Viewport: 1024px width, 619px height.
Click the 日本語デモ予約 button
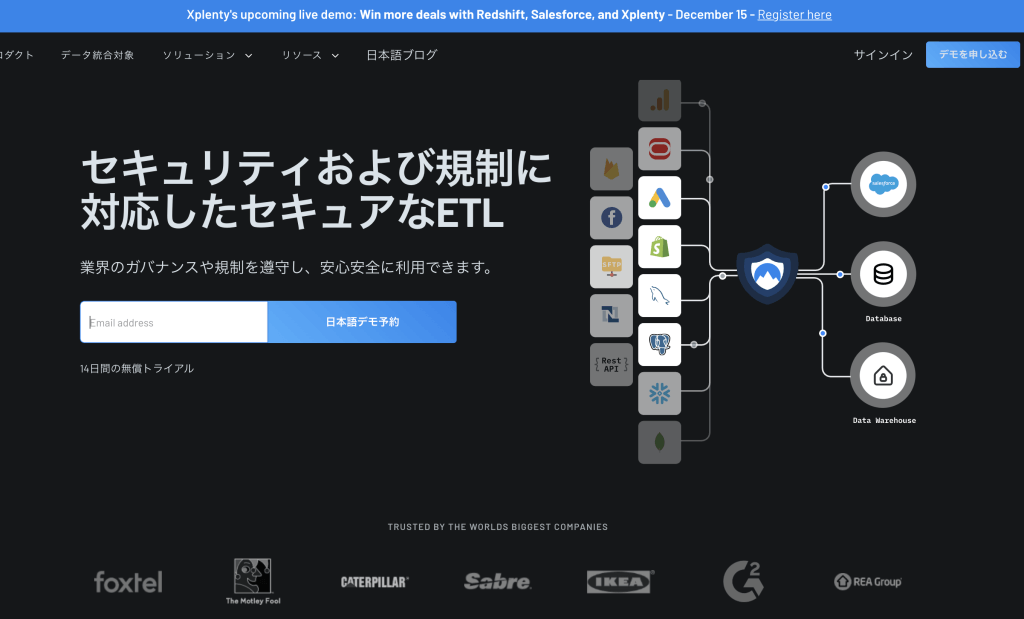362,322
